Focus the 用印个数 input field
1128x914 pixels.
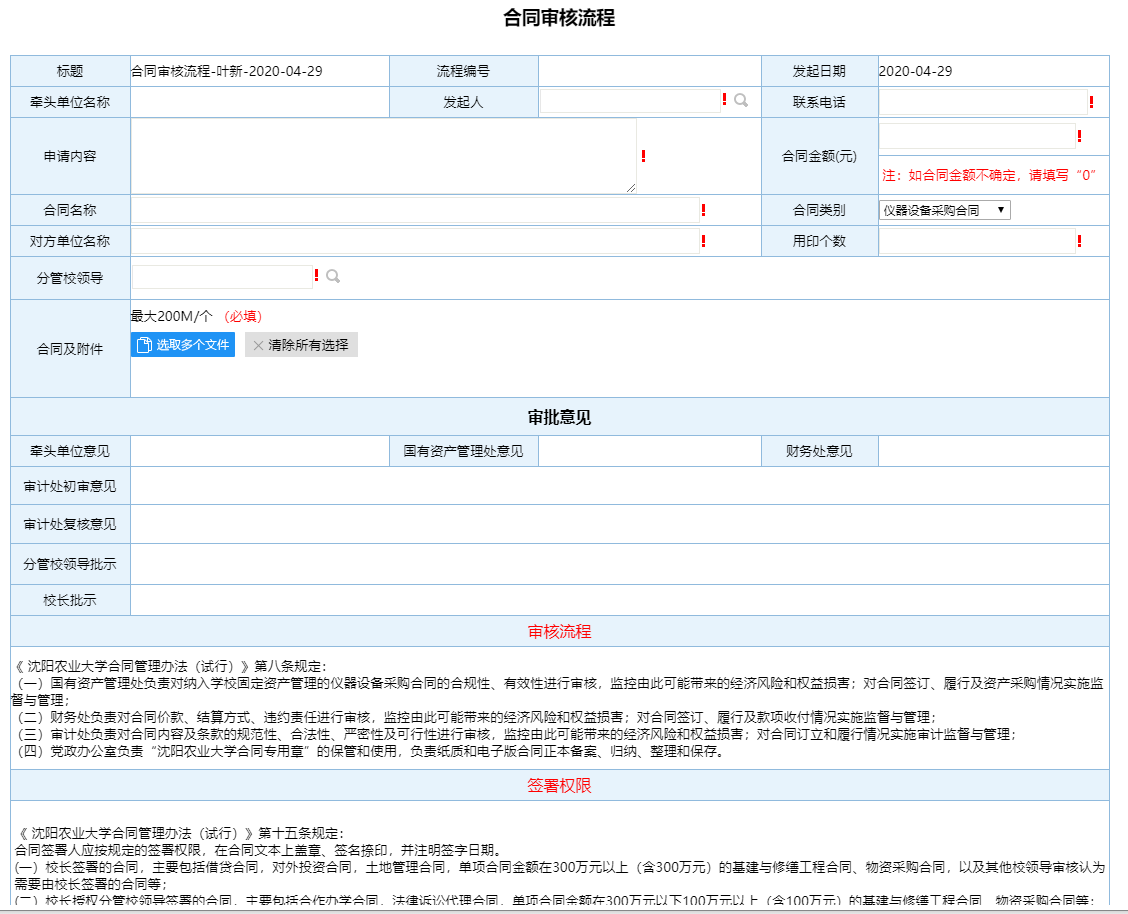point(977,242)
